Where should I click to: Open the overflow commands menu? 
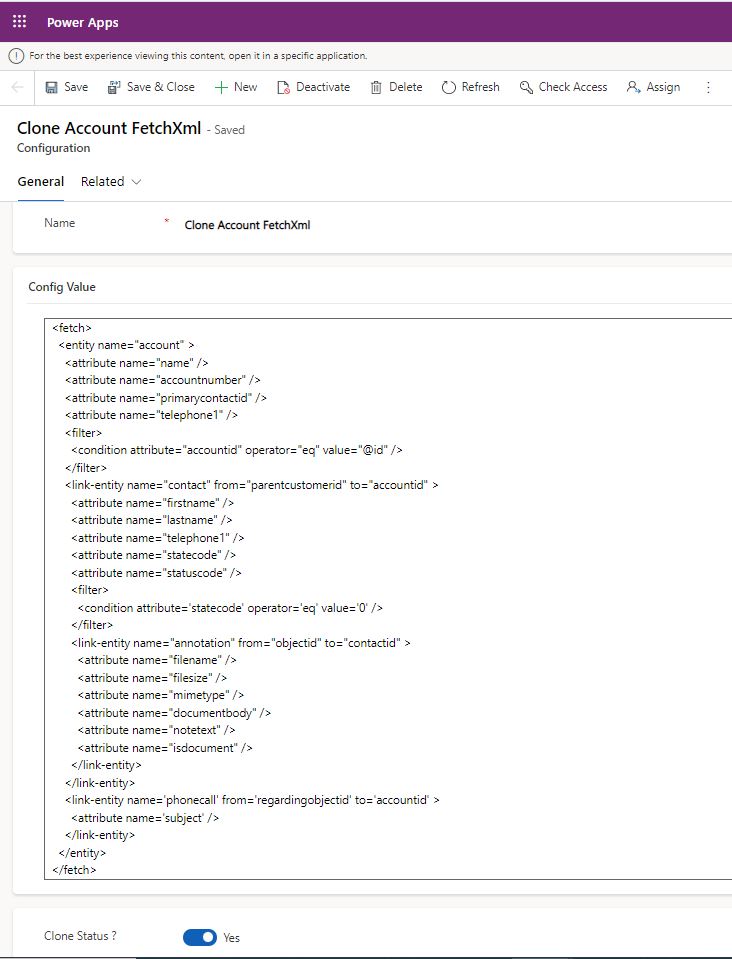click(709, 87)
